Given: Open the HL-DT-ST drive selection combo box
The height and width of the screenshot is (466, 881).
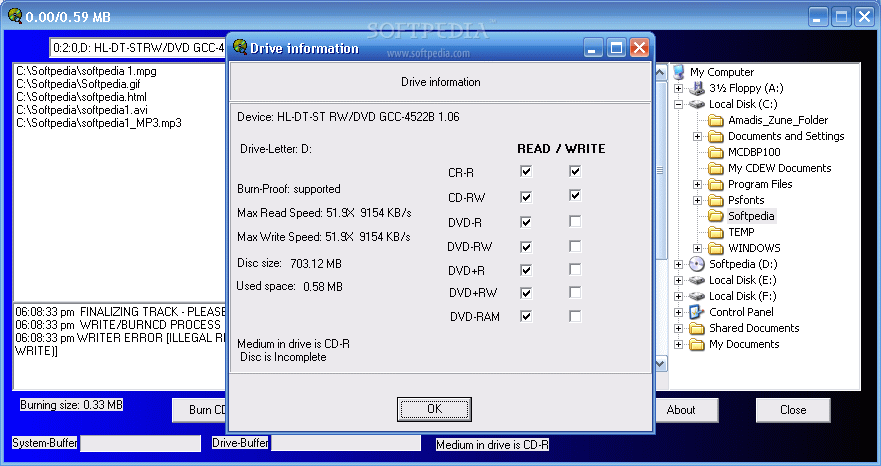Looking at the screenshot, I should [x=138, y=48].
